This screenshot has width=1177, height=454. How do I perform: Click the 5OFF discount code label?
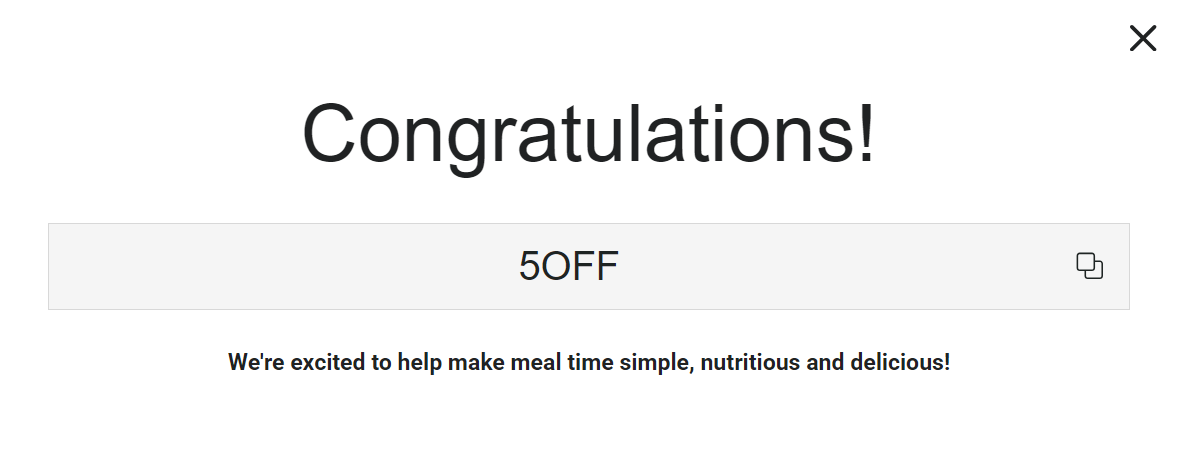click(x=568, y=266)
